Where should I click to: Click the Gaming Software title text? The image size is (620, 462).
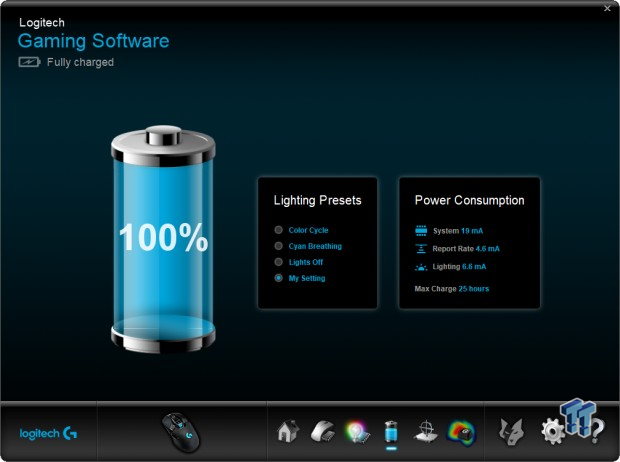click(93, 41)
